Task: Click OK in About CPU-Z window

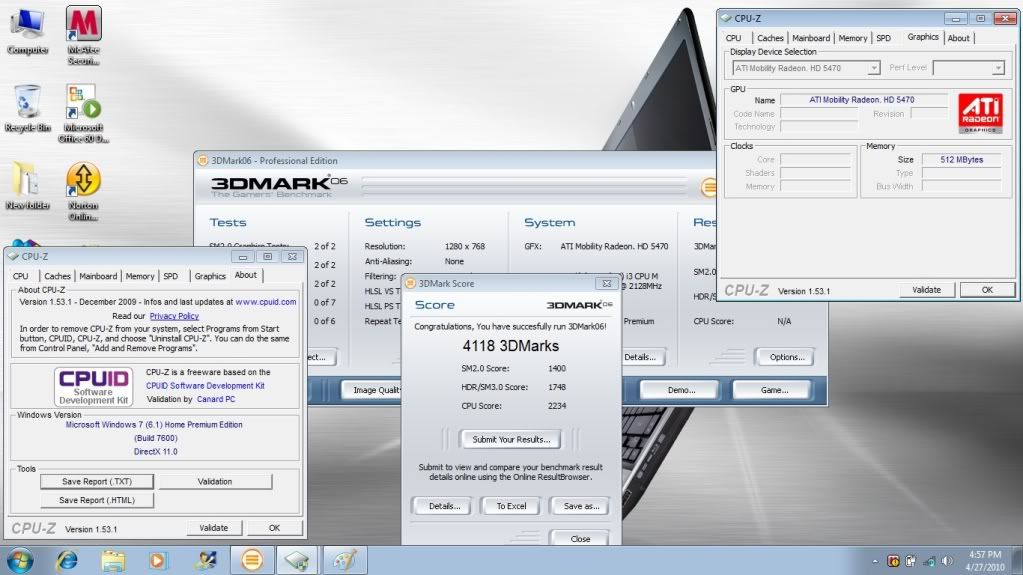Action: (274, 527)
